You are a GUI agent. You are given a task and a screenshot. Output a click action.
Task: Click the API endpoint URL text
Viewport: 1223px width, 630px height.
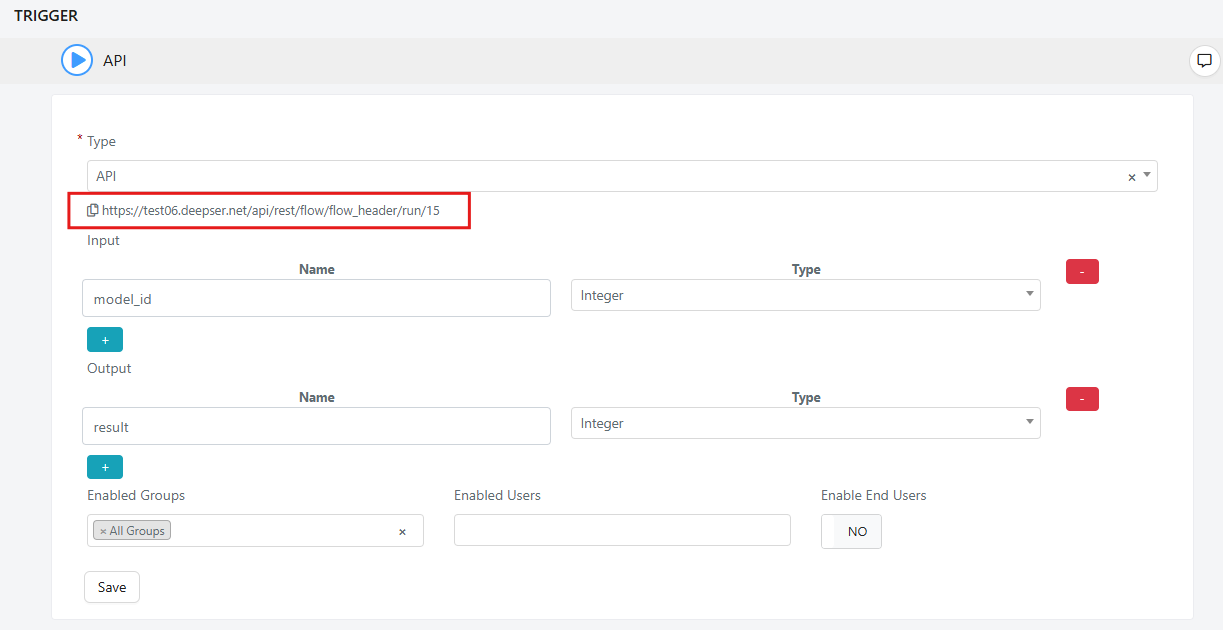270,211
